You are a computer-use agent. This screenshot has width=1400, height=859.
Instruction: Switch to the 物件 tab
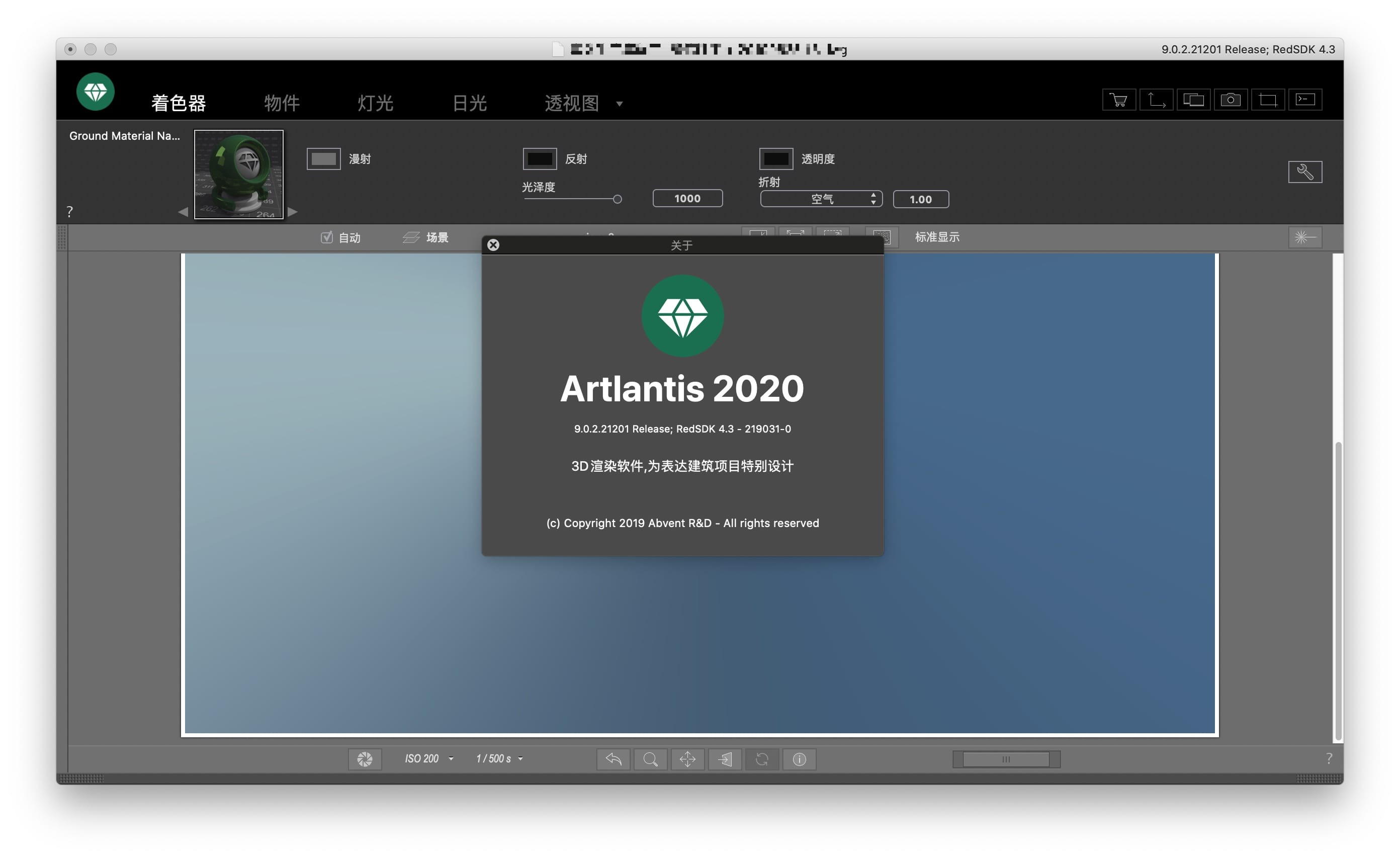pyautogui.click(x=281, y=104)
